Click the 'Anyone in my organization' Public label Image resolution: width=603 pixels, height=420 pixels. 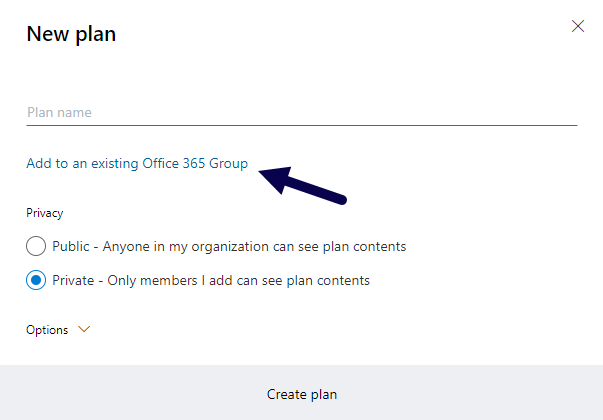pos(229,246)
